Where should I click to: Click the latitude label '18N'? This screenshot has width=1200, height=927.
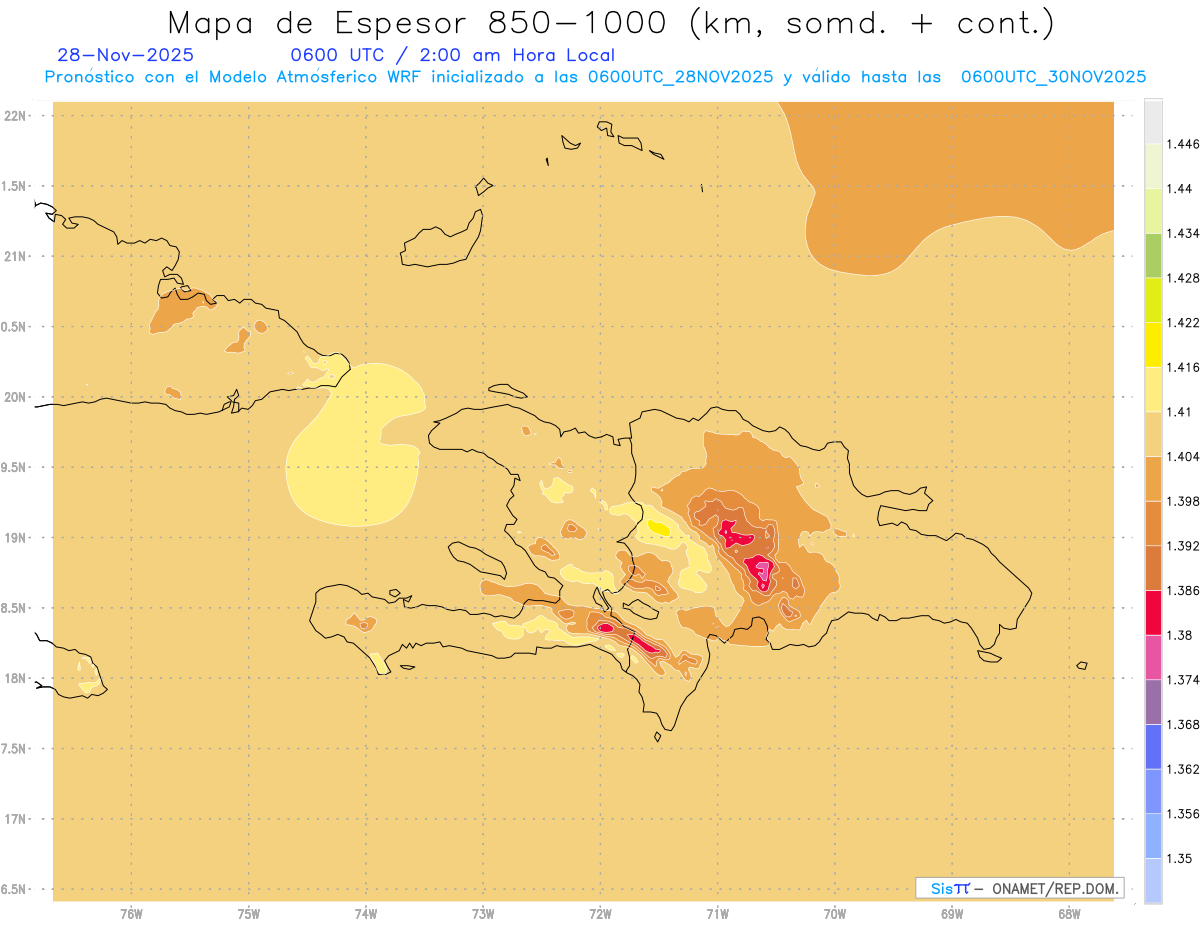(x=16, y=678)
